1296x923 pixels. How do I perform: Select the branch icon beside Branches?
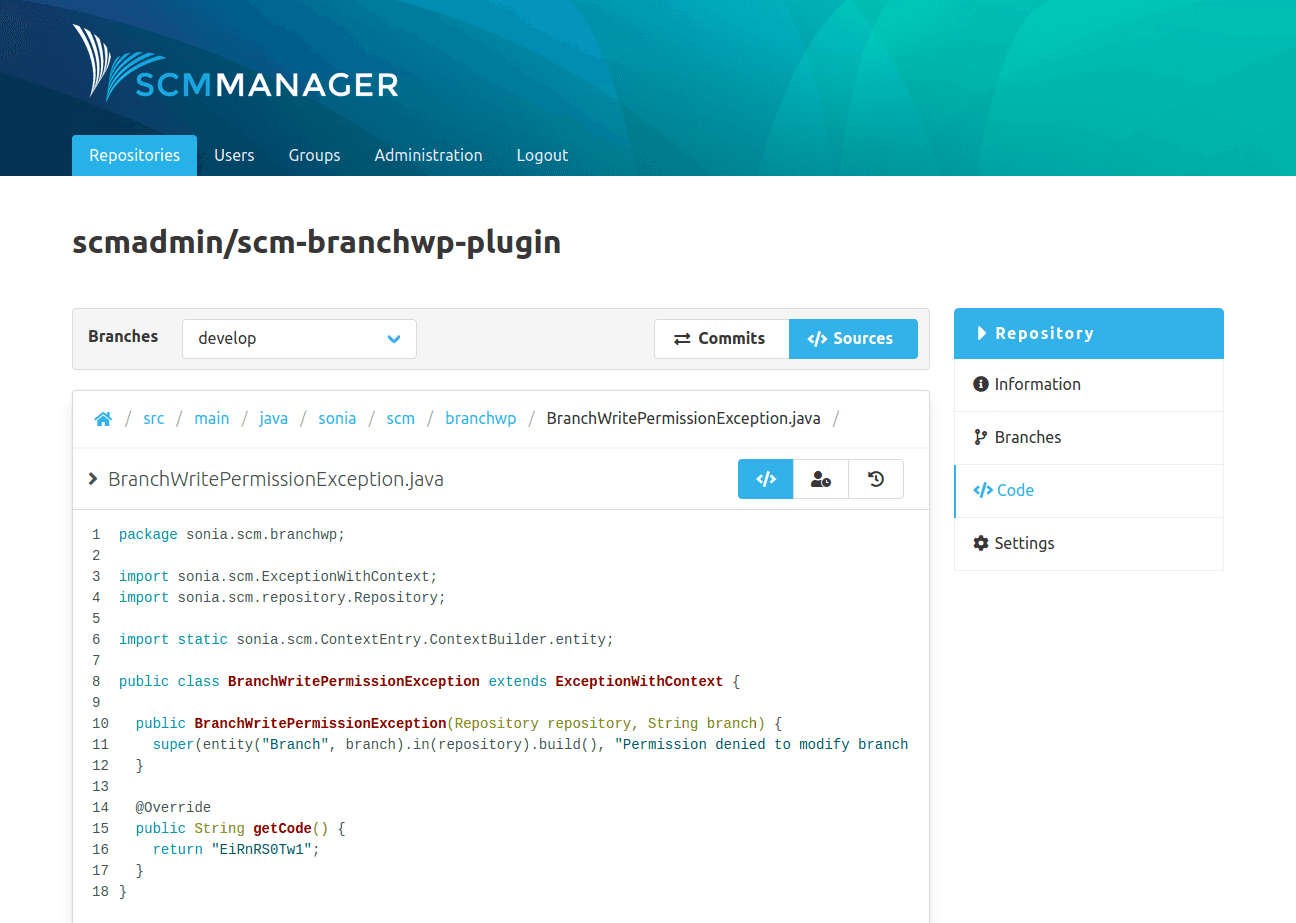(x=979, y=437)
